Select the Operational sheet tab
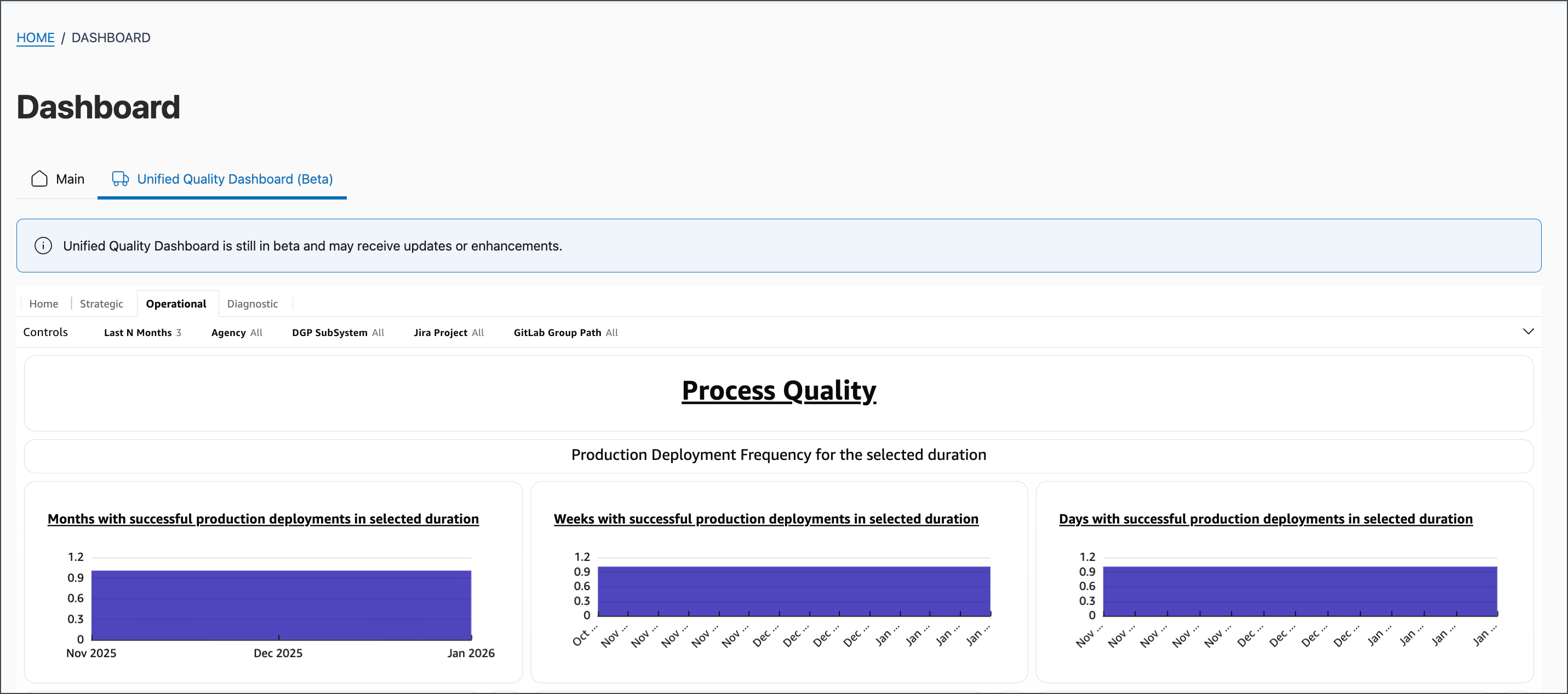 pyautogui.click(x=176, y=304)
